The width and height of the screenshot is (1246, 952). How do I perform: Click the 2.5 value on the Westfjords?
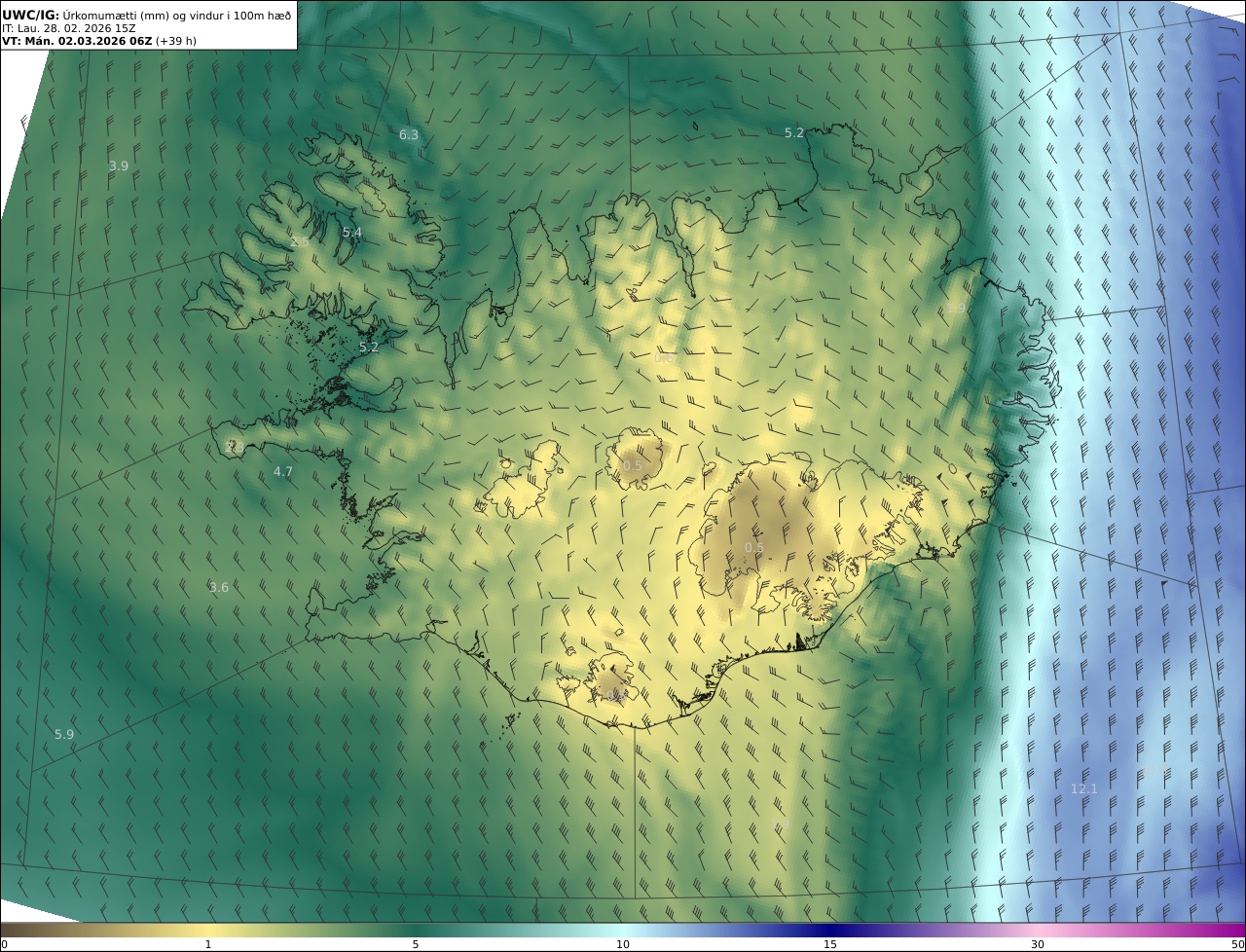tap(300, 241)
